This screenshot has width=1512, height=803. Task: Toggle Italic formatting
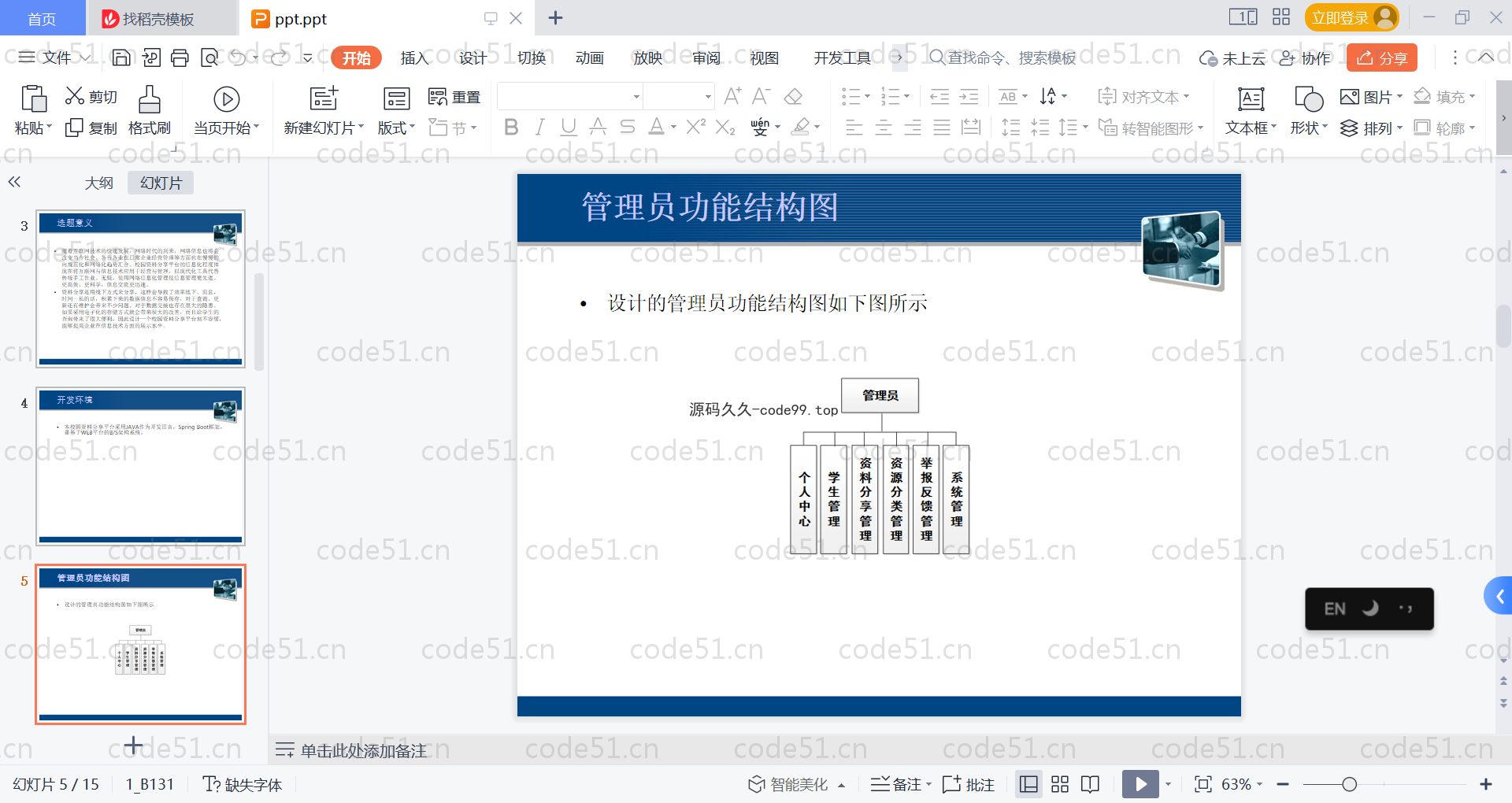pos(539,127)
